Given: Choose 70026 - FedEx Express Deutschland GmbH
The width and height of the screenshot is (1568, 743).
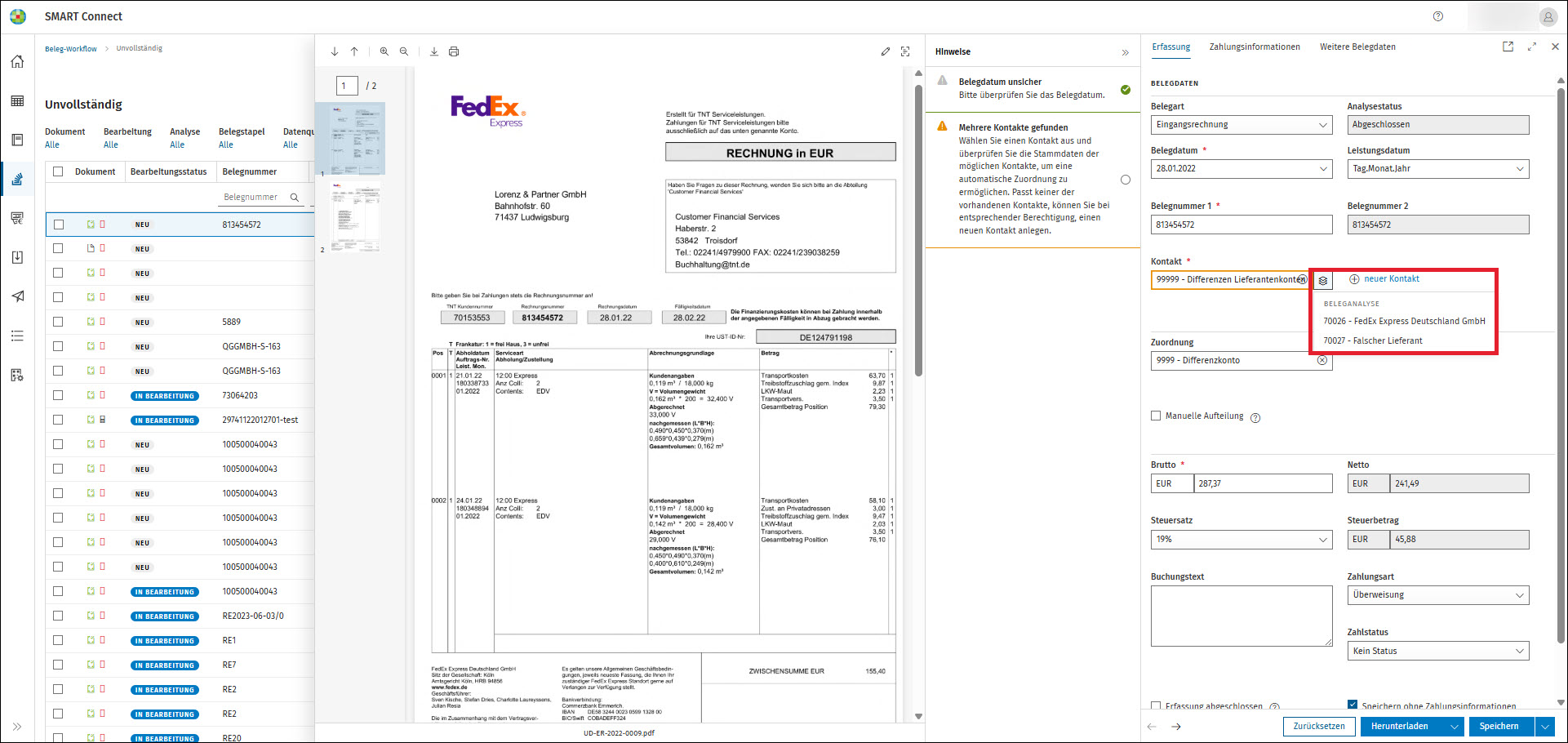Looking at the screenshot, I should [1404, 322].
